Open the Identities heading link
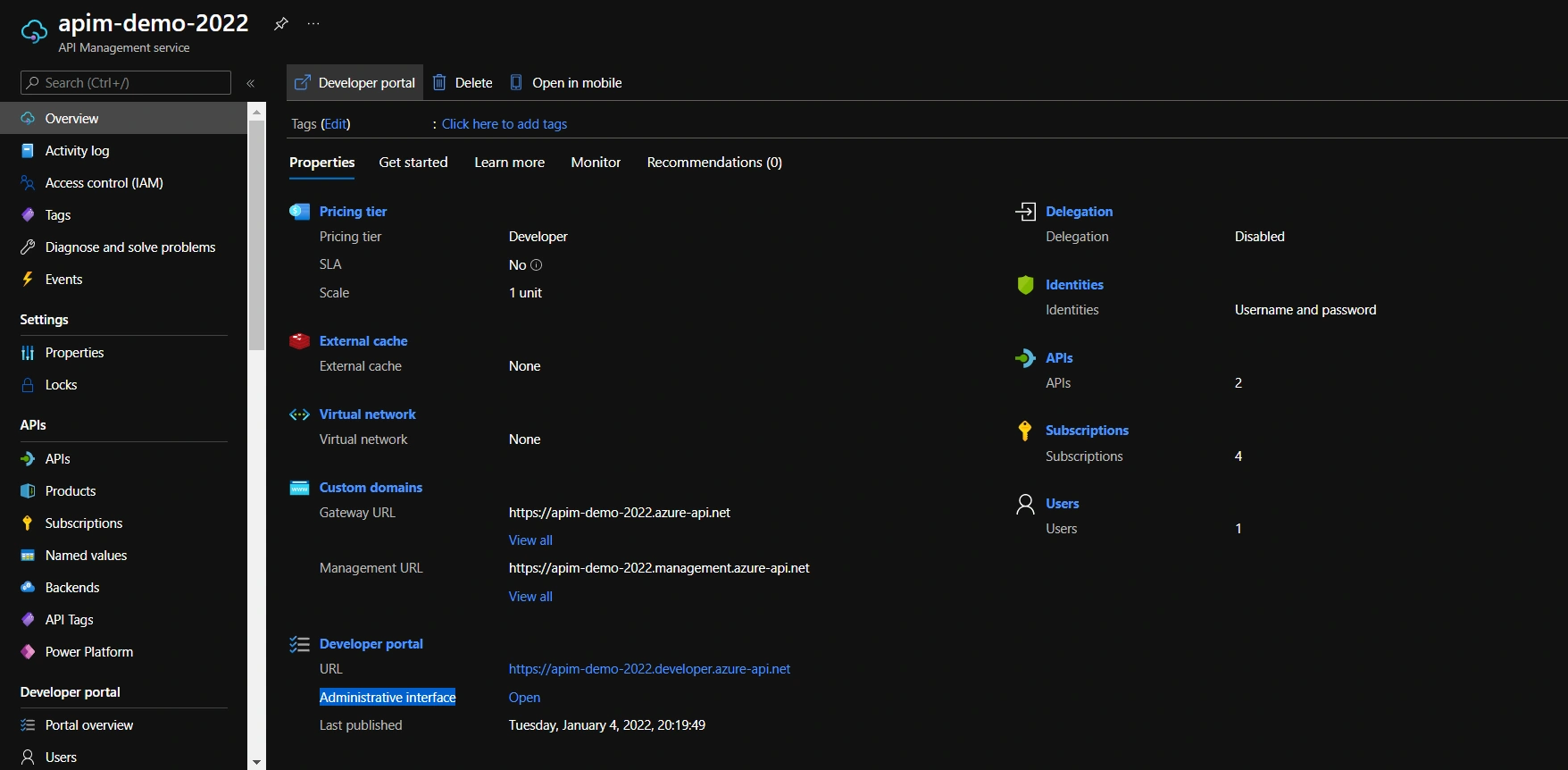 pyautogui.click(x=1074, y=285)
